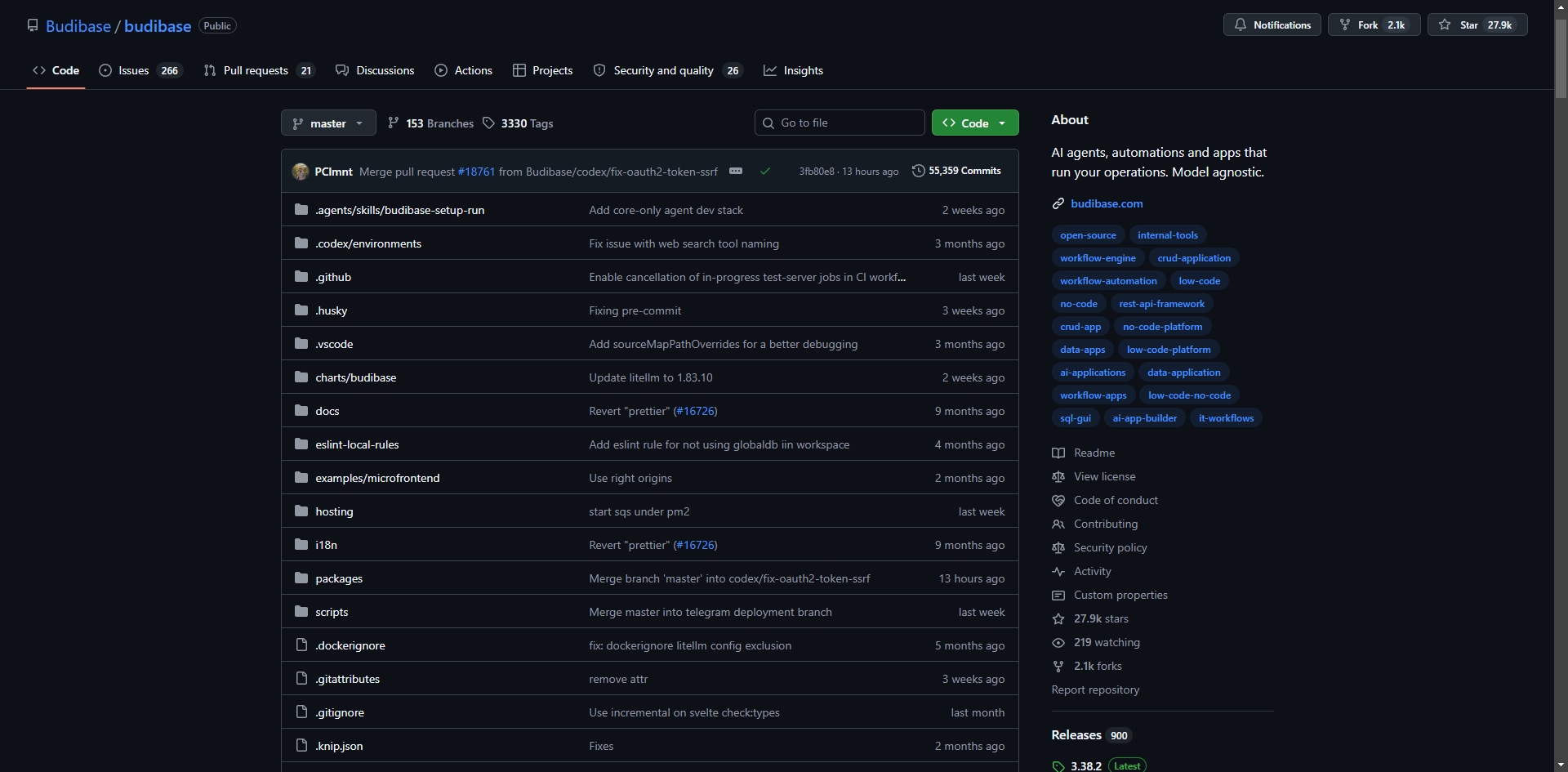Image resolution: width=1568 pixels, height=772 pixels.
Task: Click the hosting folder icon
Action: pos(301,511)
